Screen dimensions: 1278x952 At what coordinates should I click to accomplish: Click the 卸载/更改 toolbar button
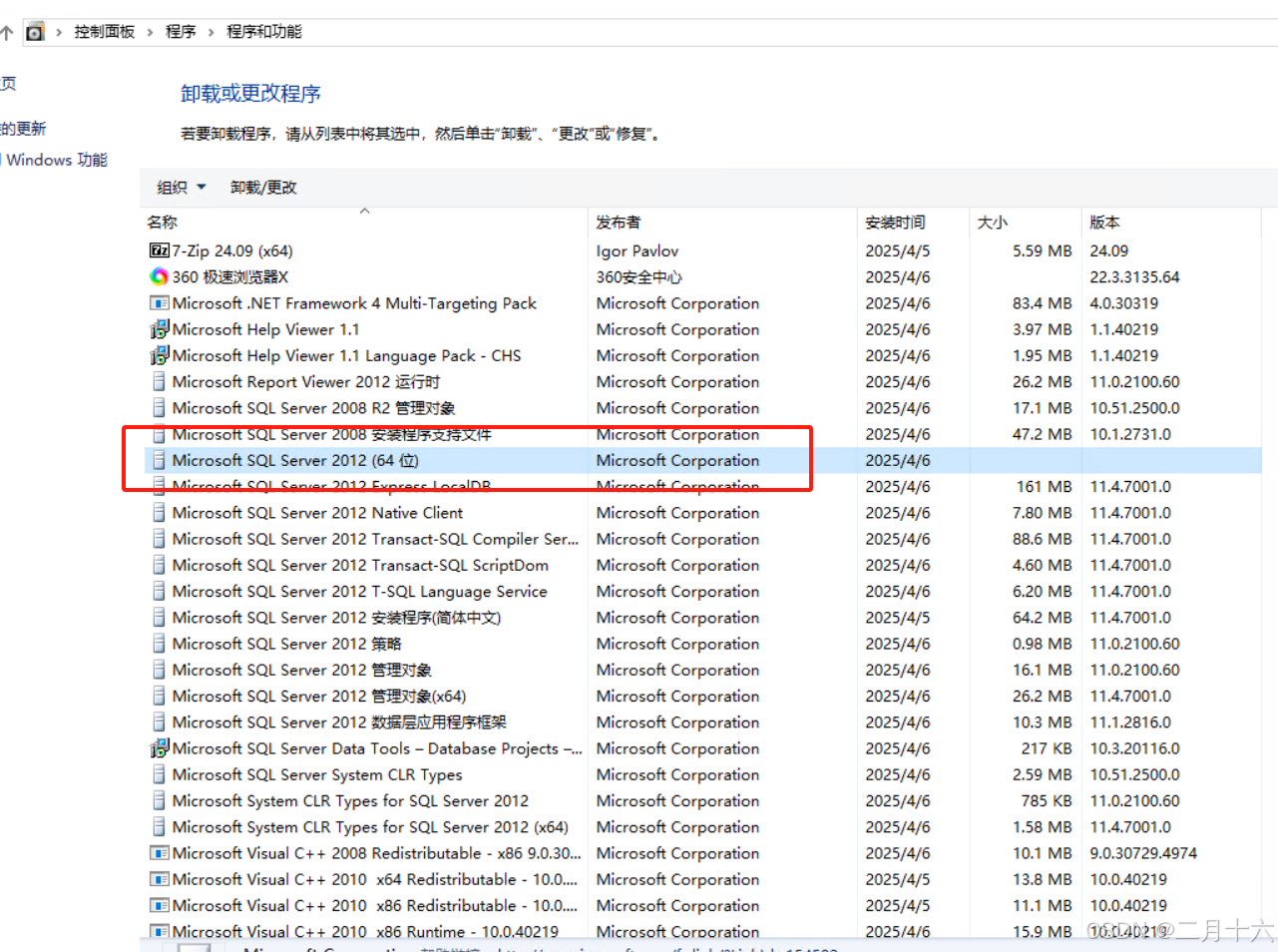[x=263, y=188]
